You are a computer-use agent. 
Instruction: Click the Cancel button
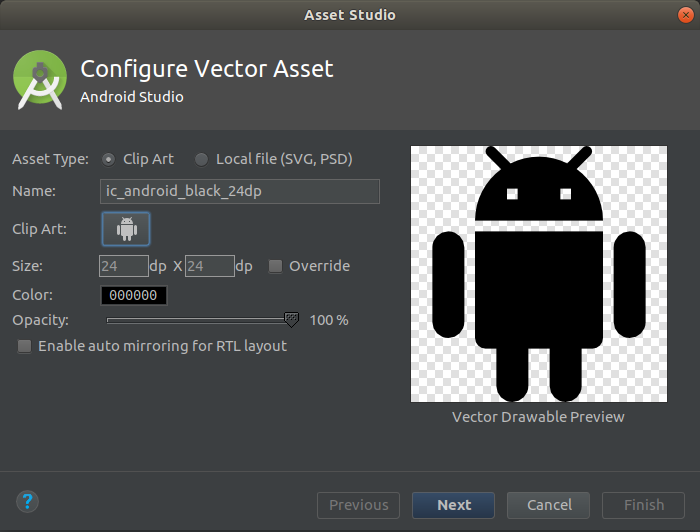tap(548, 505)
